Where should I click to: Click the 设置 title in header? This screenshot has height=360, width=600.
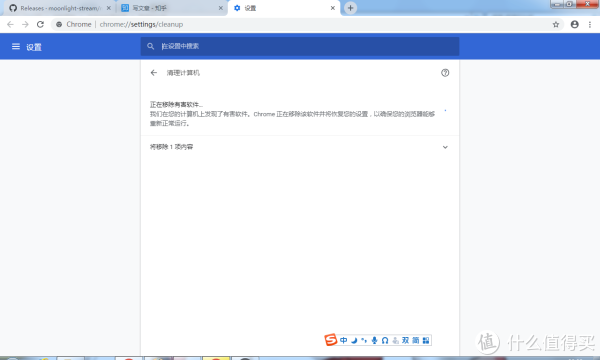click(34, 47)
